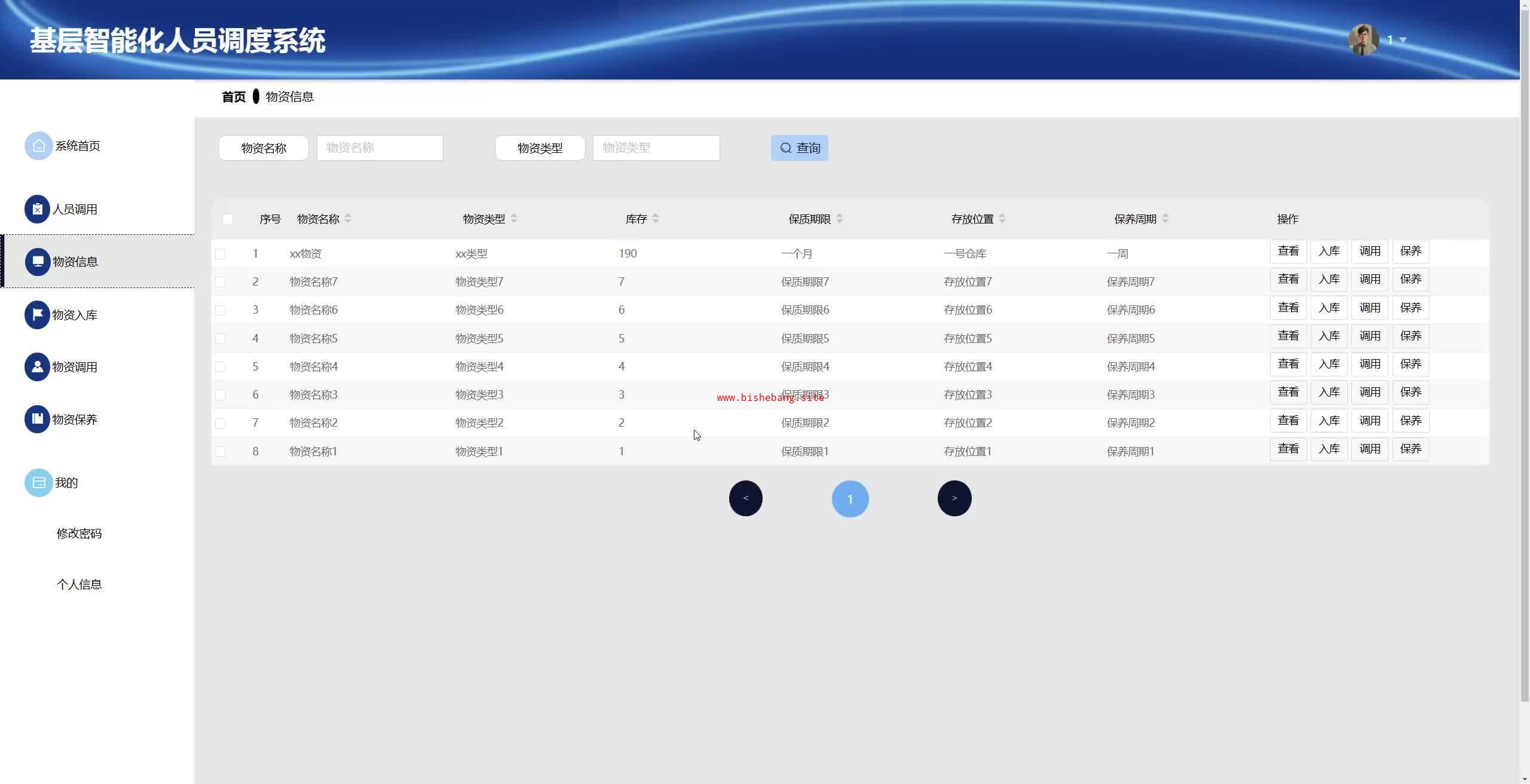Toggle the select-all checkbox in table header
Screen dimensions: 1530x784
pos(228,219)
